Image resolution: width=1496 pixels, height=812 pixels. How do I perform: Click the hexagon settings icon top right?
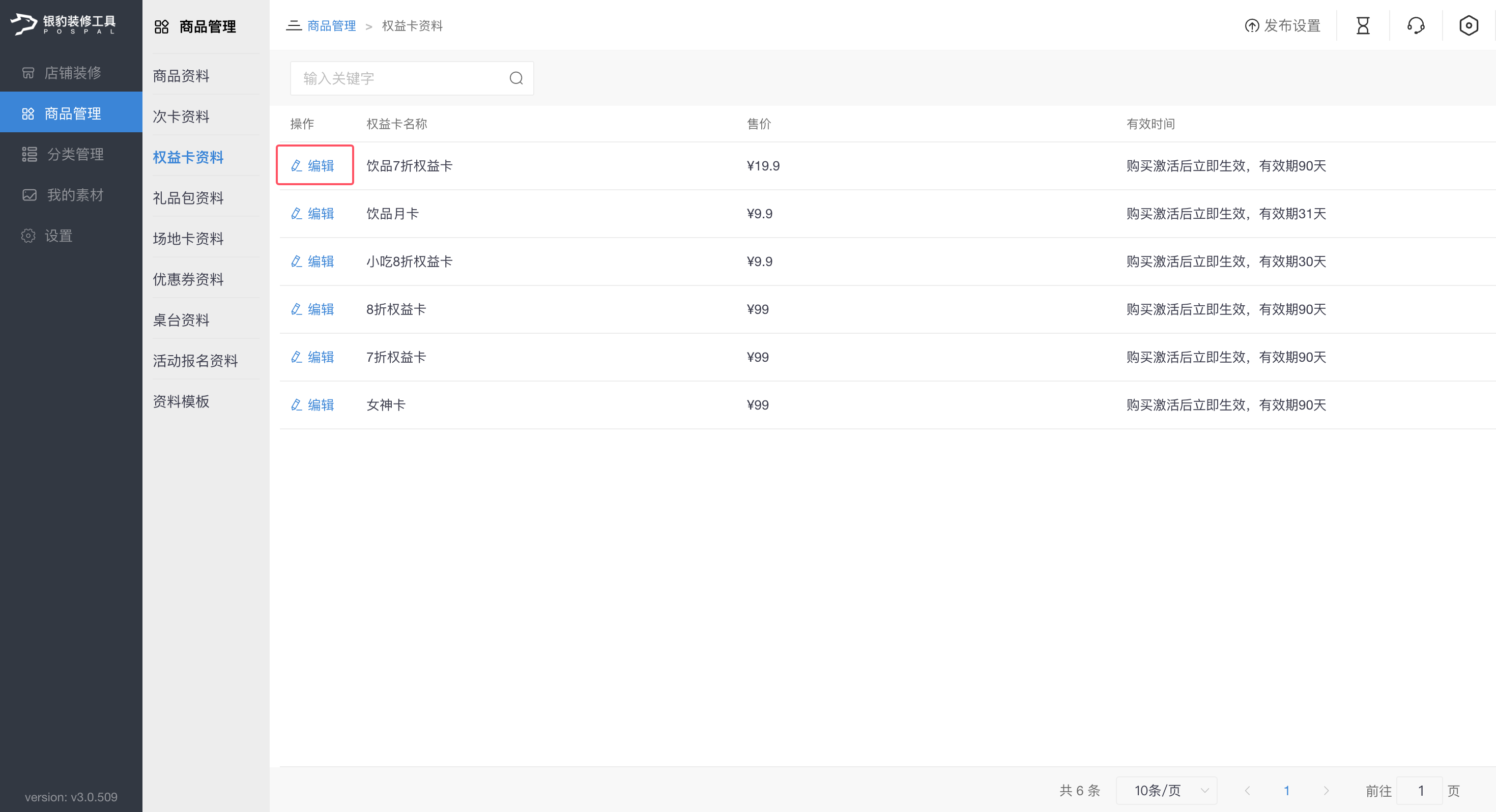1468,25
